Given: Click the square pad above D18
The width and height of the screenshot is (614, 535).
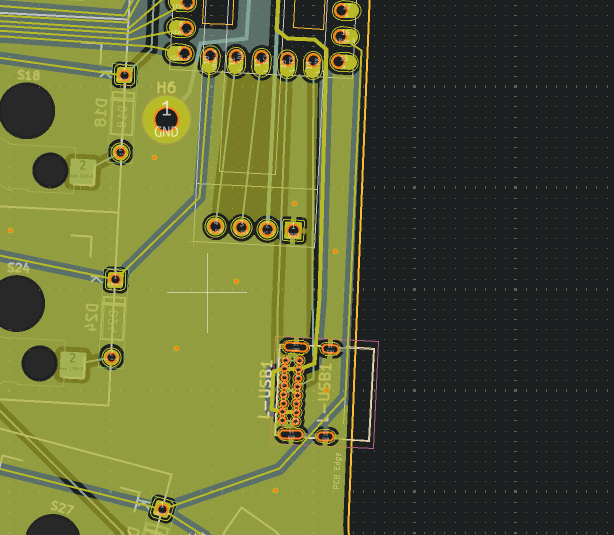Looking at the screenshot, I should click(124, 74).
